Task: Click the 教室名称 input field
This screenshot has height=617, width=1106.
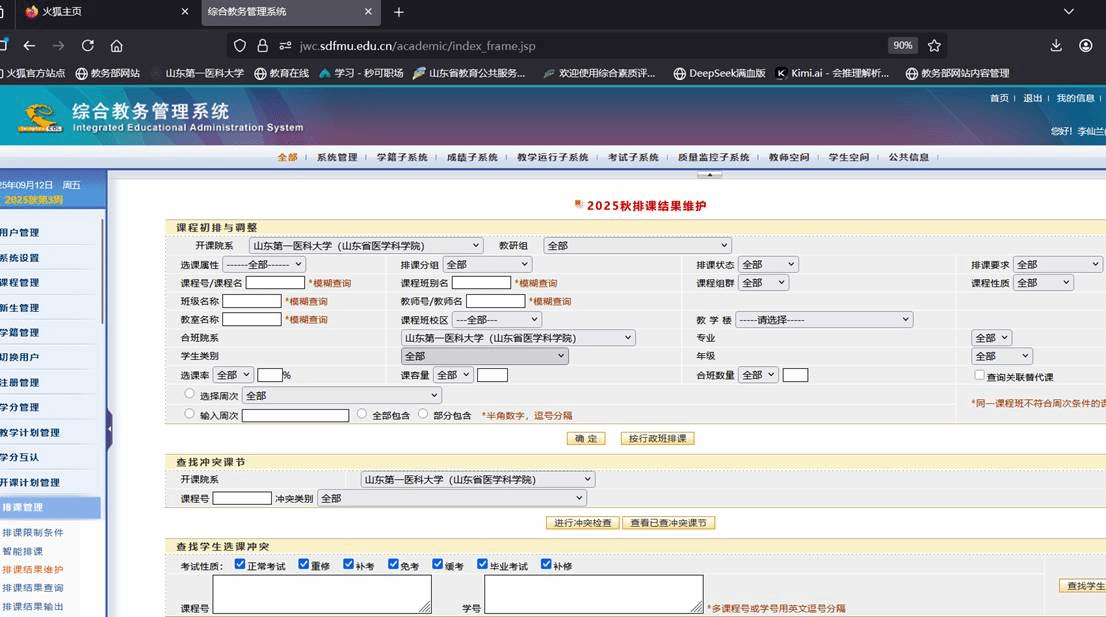Action: [x=252, y=320]
